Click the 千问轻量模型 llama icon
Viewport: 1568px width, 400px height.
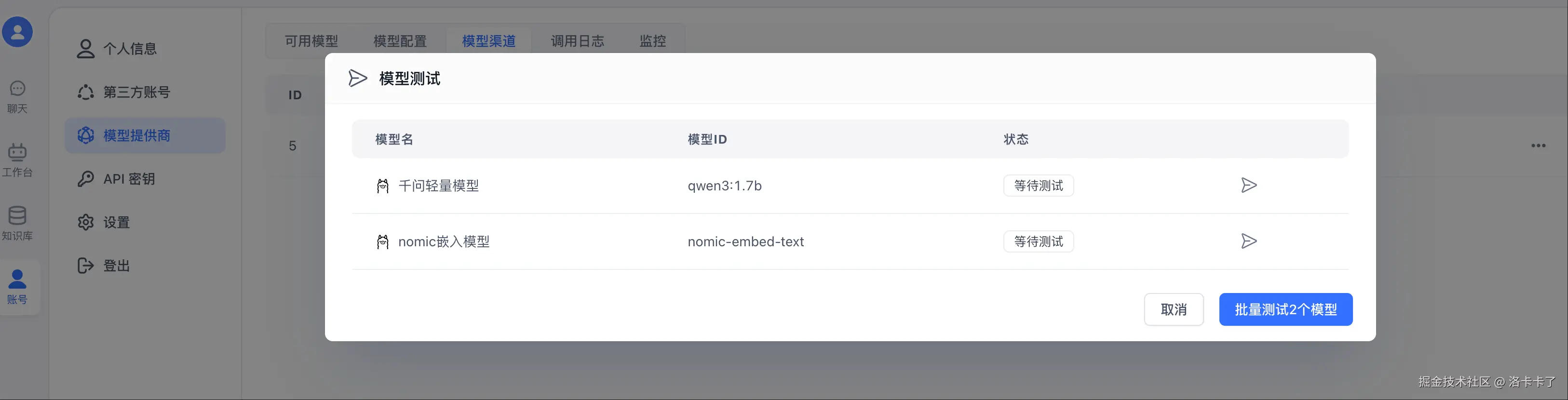point(382,186)
